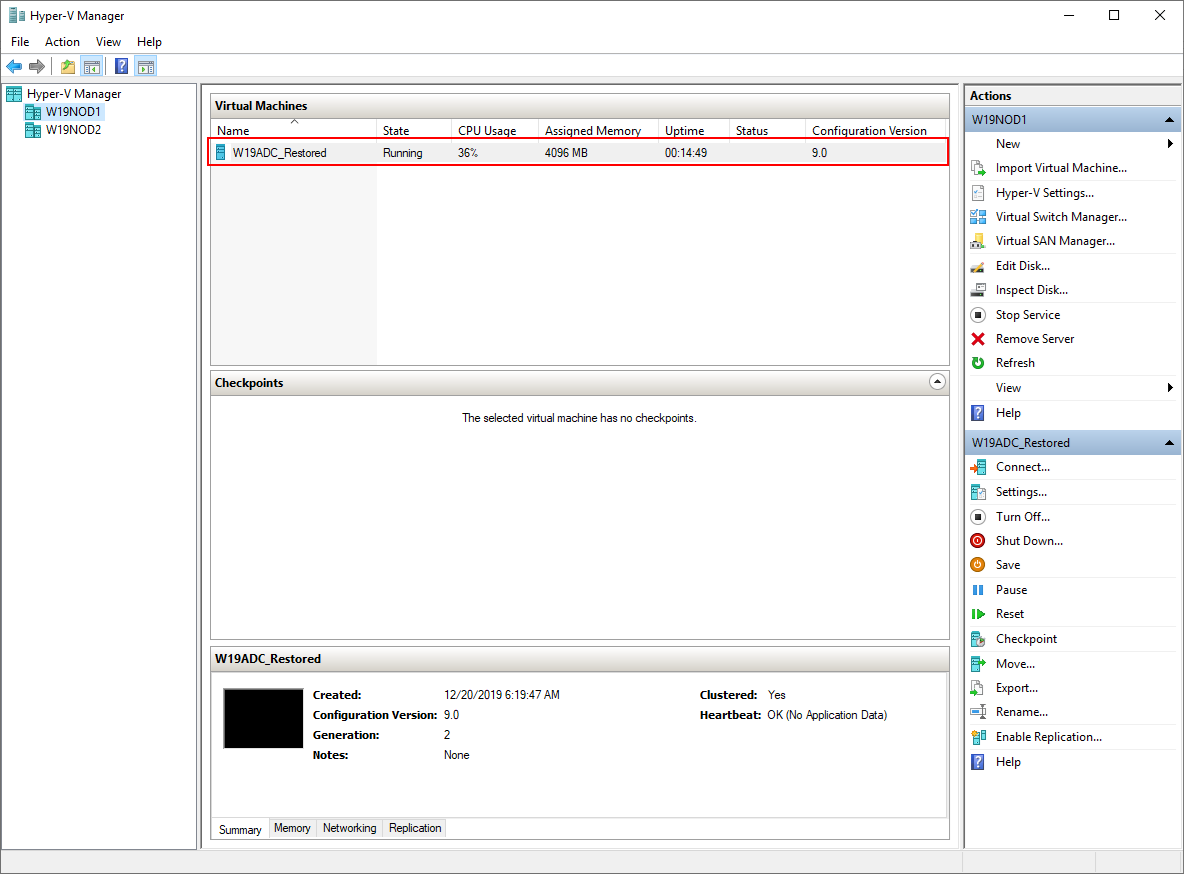Image resolution: width=1184 pixels, height=874 pixels.
Task: Sort virtual machines by Name column
Action: pos(294,130)
